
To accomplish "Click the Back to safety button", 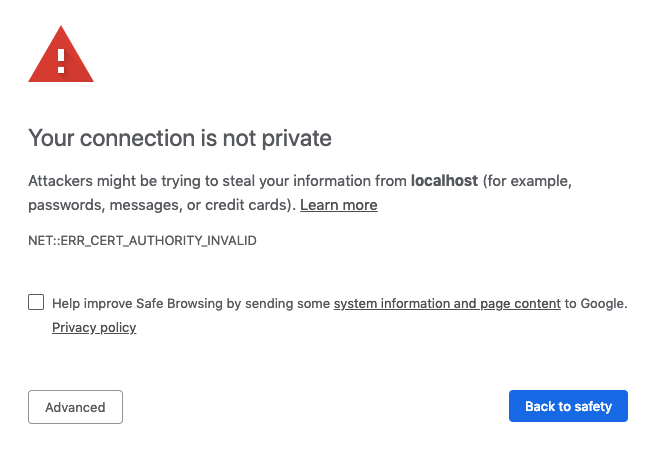I will tap(568, 406).
